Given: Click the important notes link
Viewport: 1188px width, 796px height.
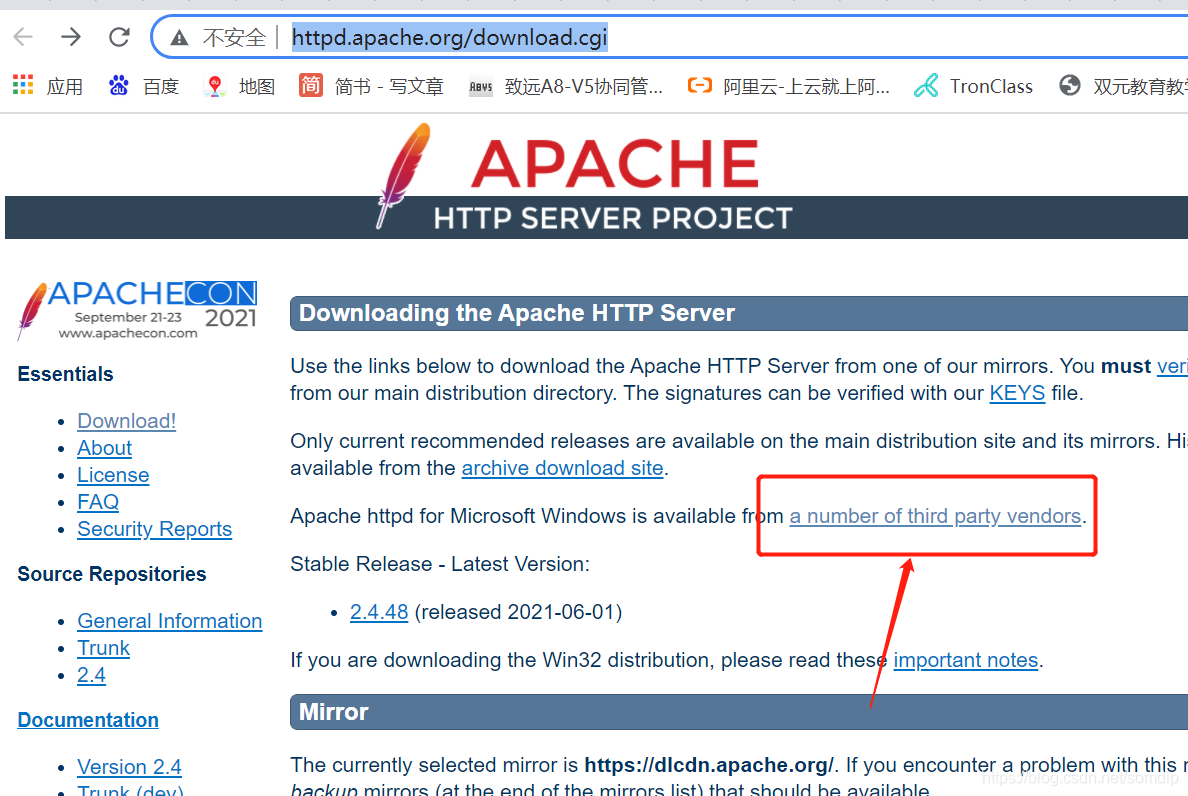Looking at the screenshot, I should coord(965,660).
